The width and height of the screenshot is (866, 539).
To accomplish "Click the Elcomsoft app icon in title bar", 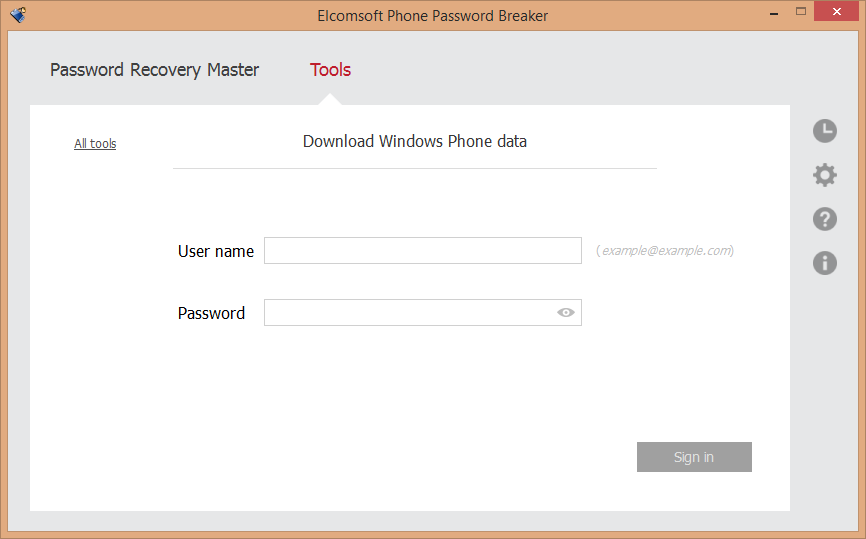I will point(18,14).
